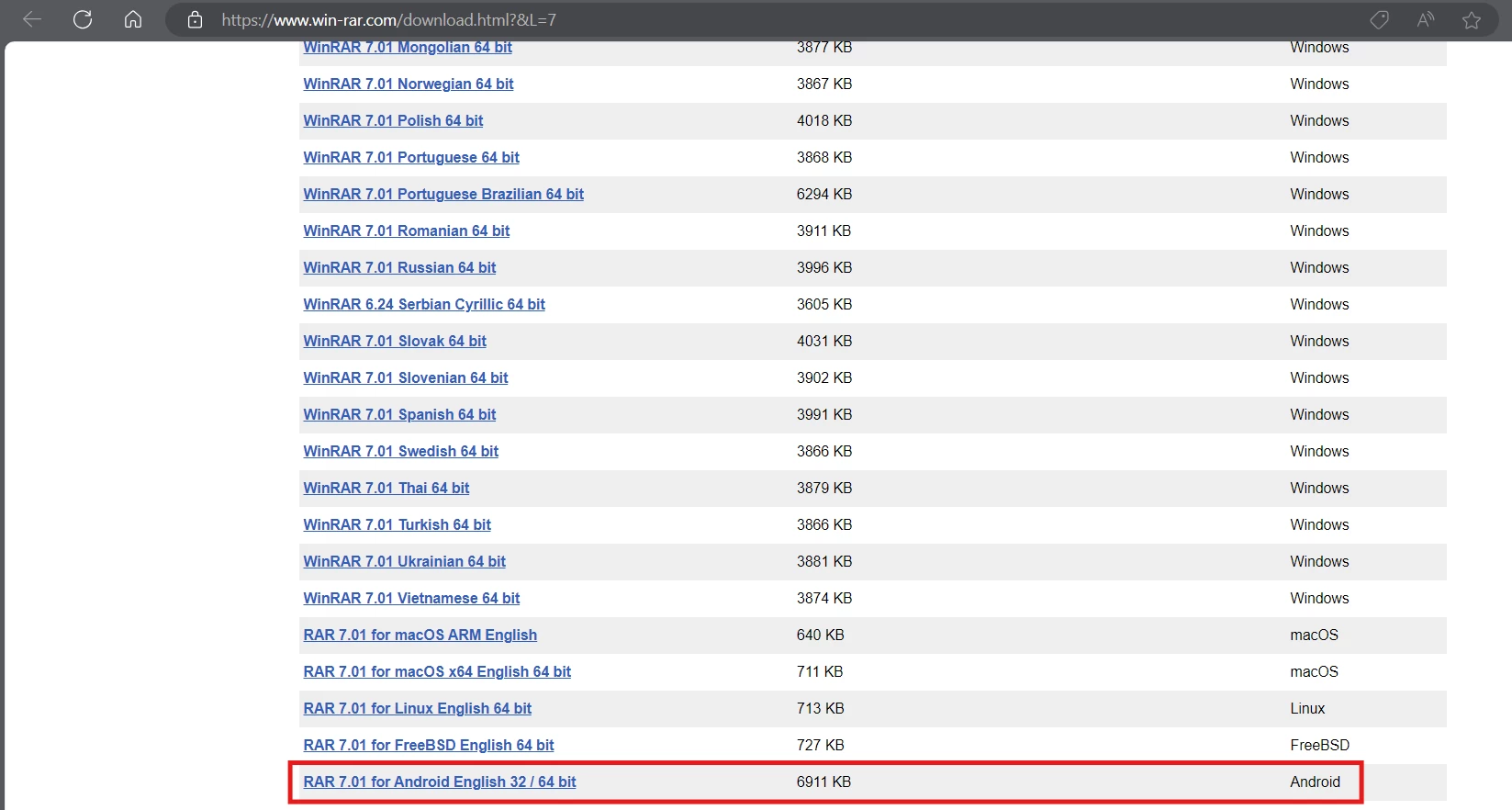Image resolution: width=1512 pixels, height=810 pixels.
Task: Click the Android platform cell
Action: tap(1315, 782)
